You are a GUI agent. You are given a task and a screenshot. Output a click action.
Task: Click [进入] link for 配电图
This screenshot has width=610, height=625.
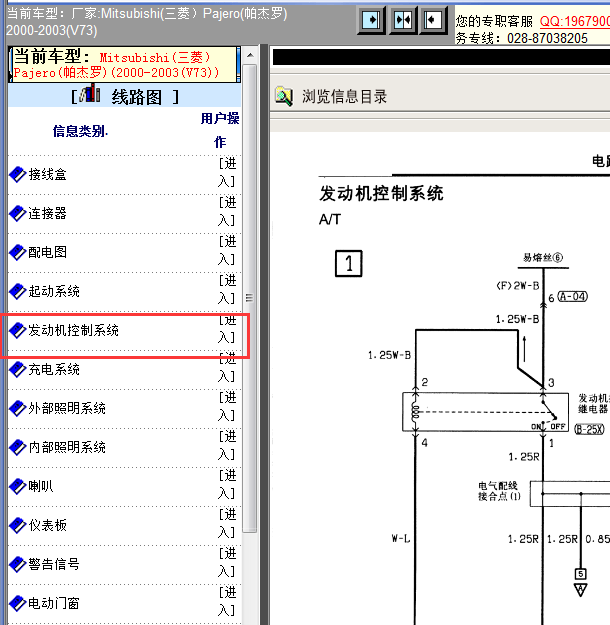(228, 251)
